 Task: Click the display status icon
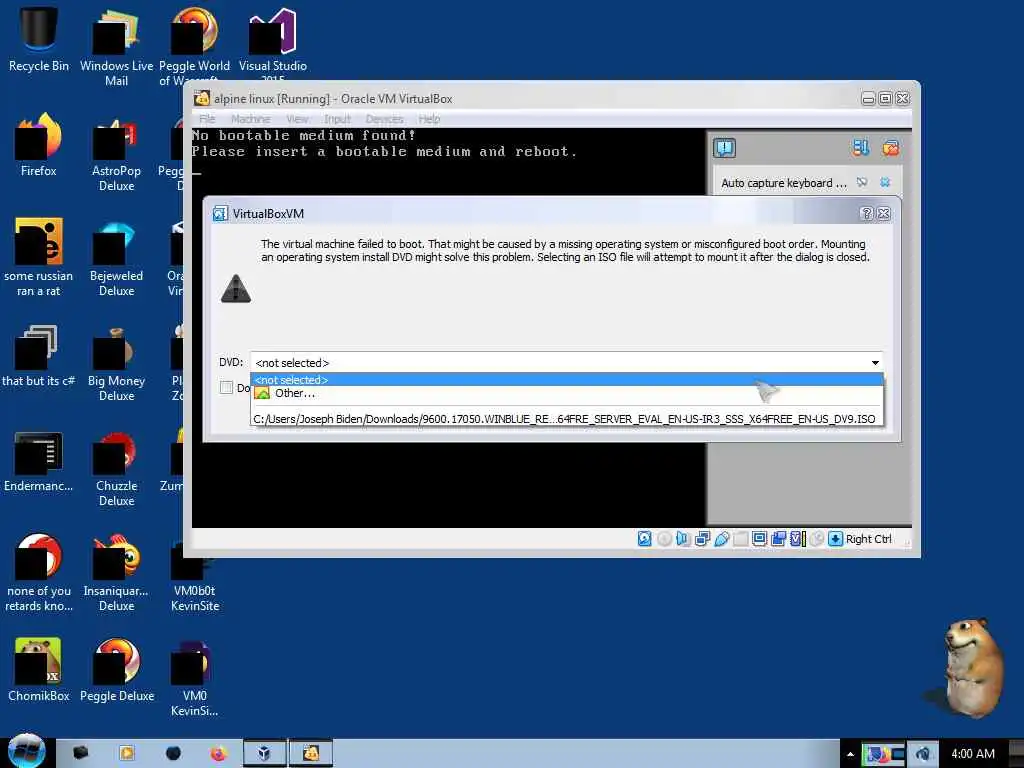click(x=759, y=539)
